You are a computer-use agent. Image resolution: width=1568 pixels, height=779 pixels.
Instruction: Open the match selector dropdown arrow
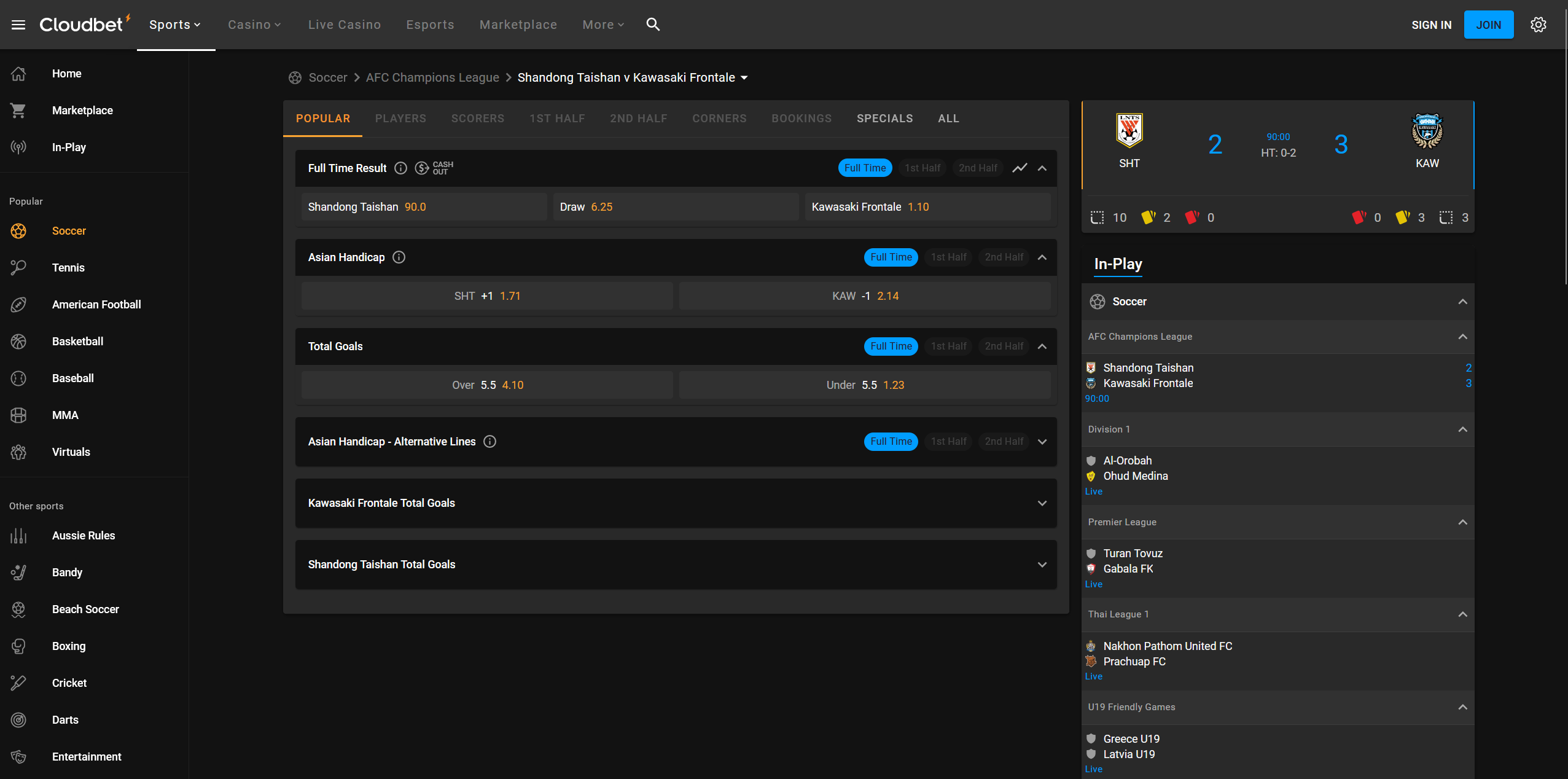[744, 78]
